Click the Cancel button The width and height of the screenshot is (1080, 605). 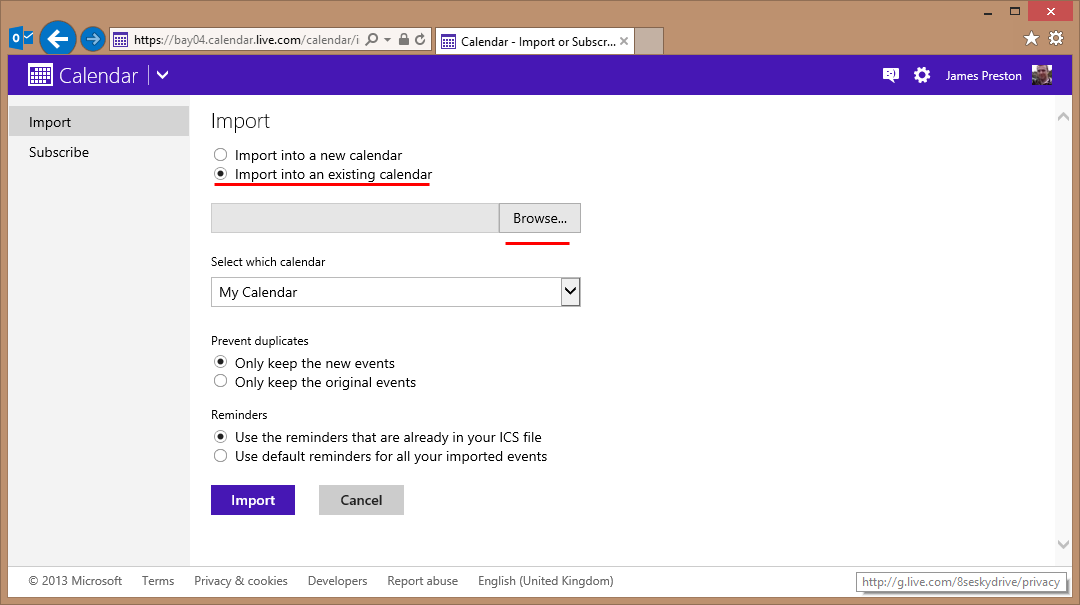click(x=361, y=500)
